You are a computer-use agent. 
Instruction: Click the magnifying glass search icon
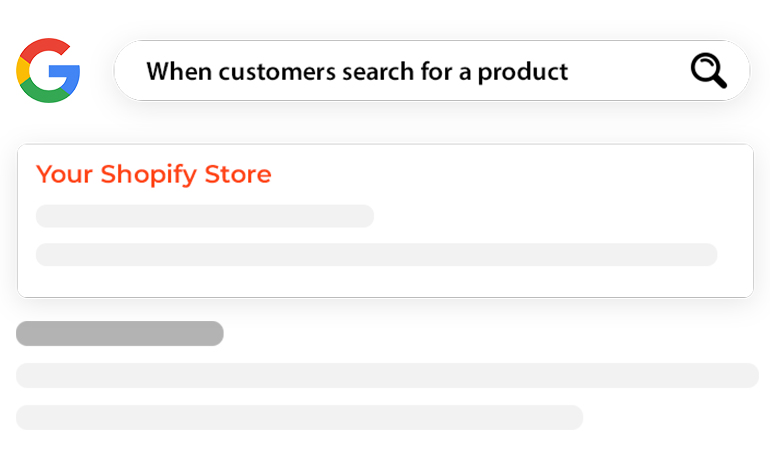(708, 71)
